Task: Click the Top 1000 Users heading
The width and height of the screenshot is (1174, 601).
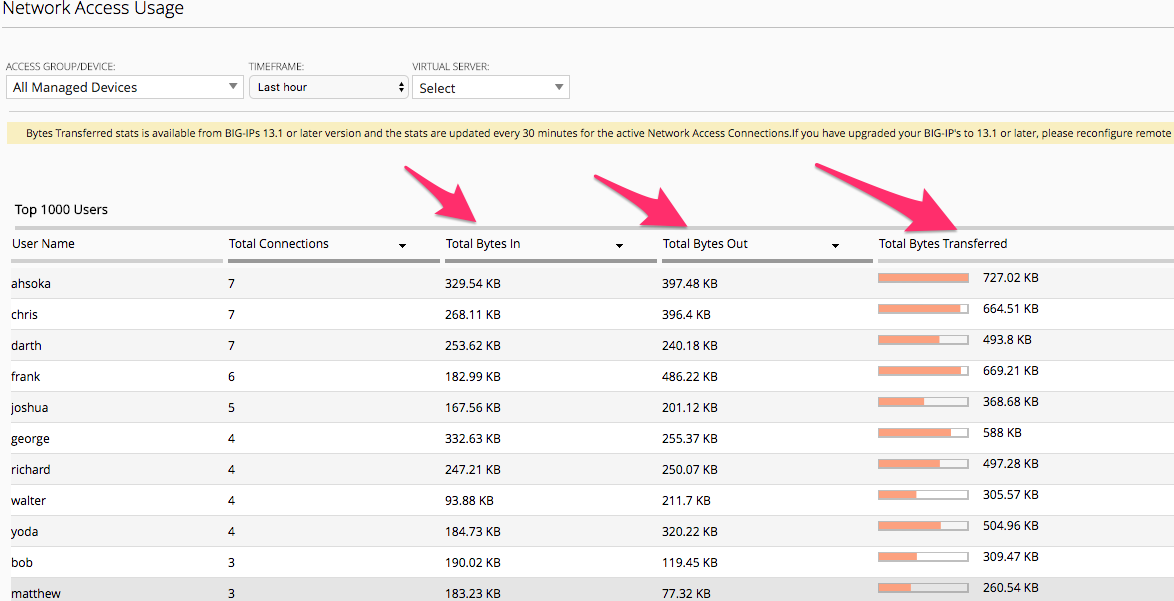Action: (x=61, y=210)
